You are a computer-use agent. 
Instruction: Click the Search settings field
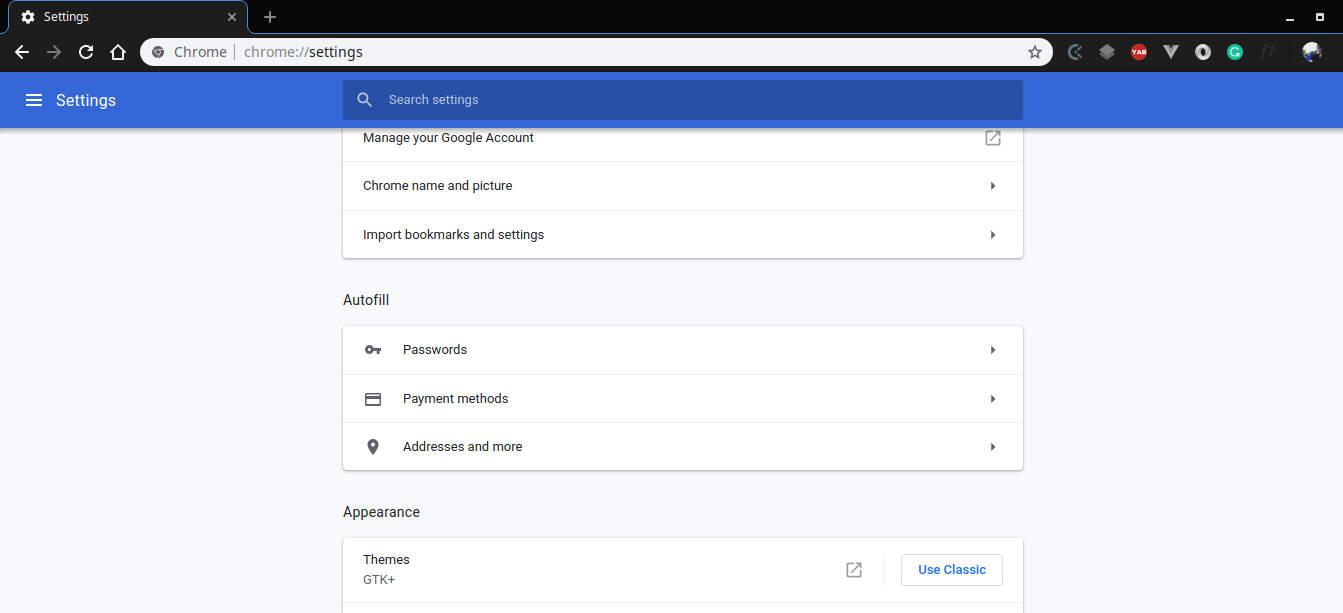coord(682,100)
